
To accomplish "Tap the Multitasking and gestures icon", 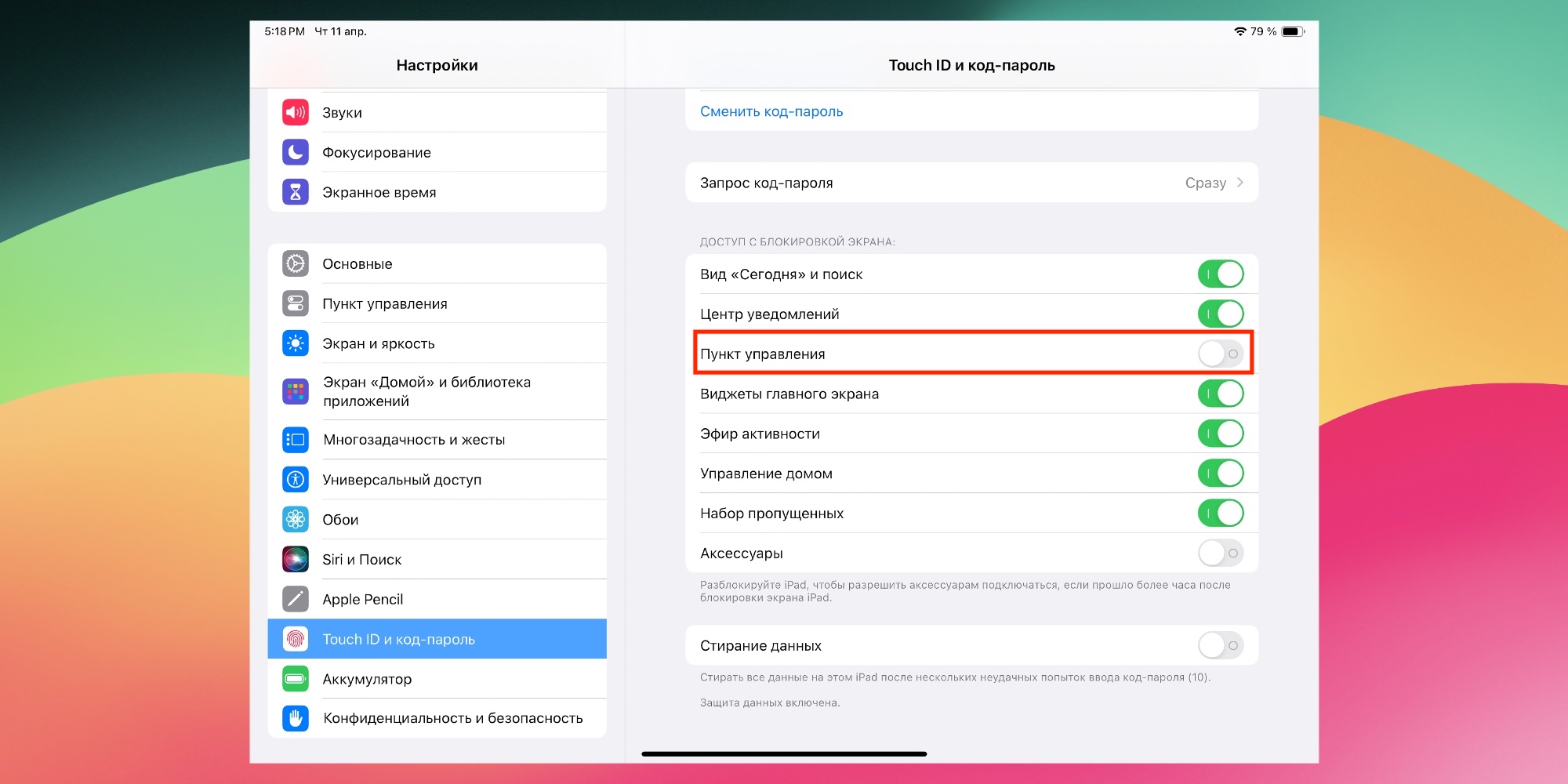I will [296, 440].
